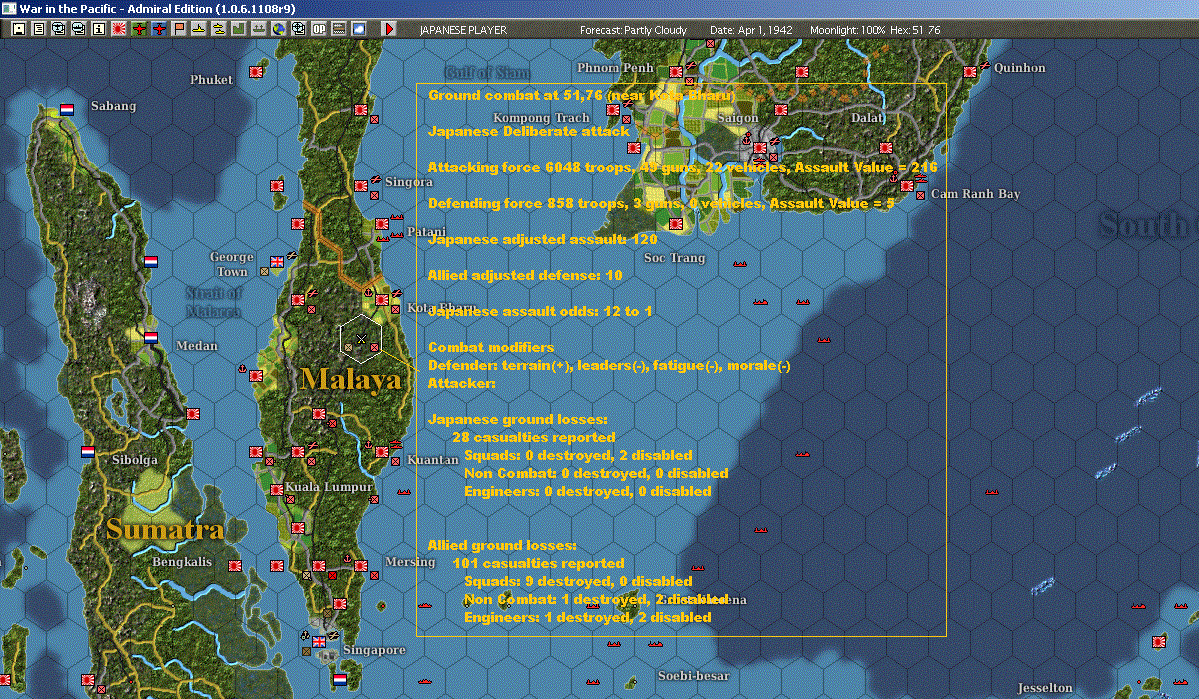Click the Japanese flag at Cam Ranh Bay
Viewport: 1199px width, 699px height.
tap(907, 186)
